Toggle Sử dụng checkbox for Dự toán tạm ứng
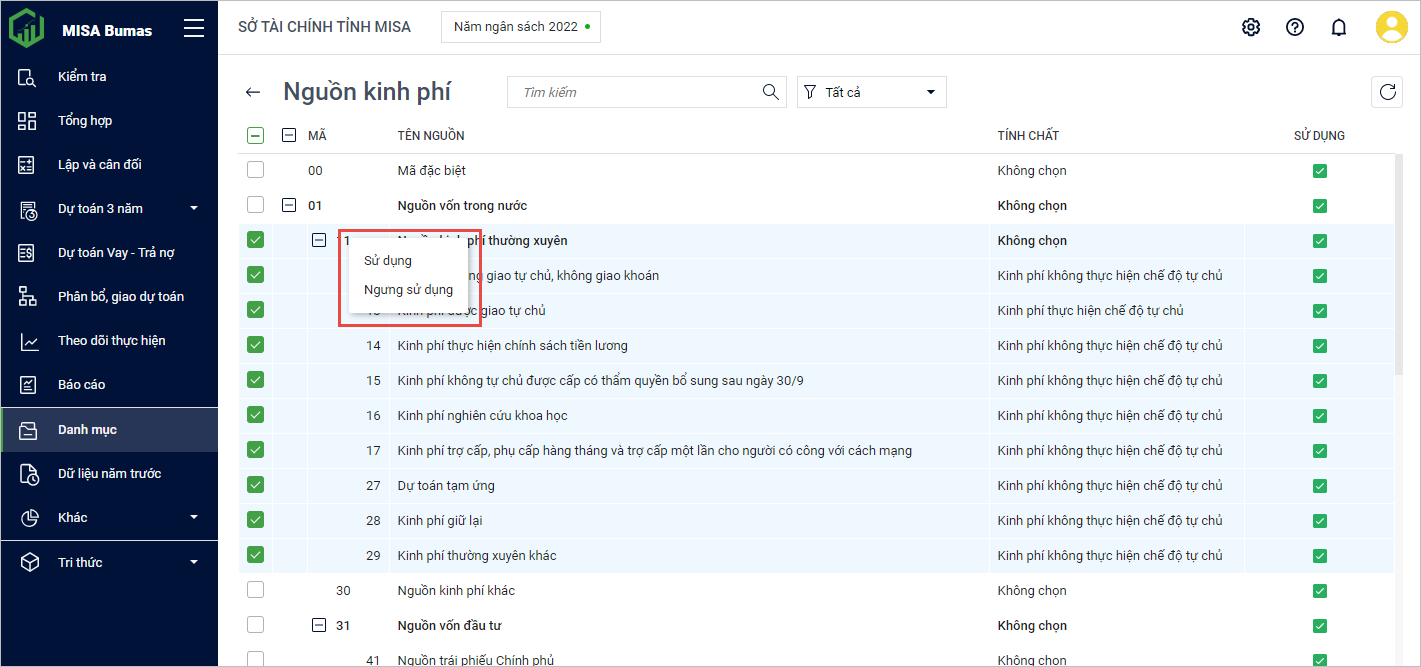The width and height of the screenshot is (1421, 667). point(1320,485)
